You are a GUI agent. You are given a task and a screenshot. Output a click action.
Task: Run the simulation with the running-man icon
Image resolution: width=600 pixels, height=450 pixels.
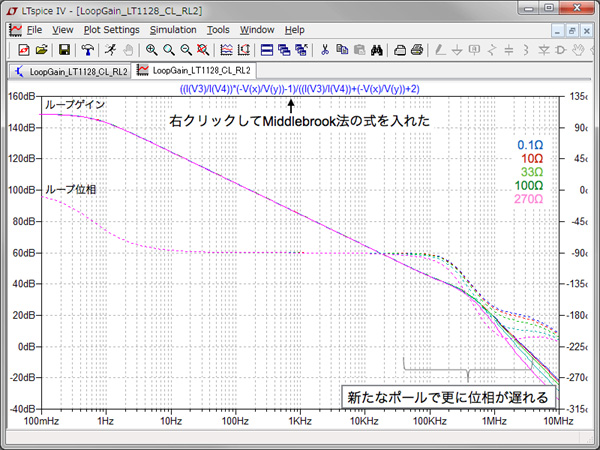[x=109, y=49]
